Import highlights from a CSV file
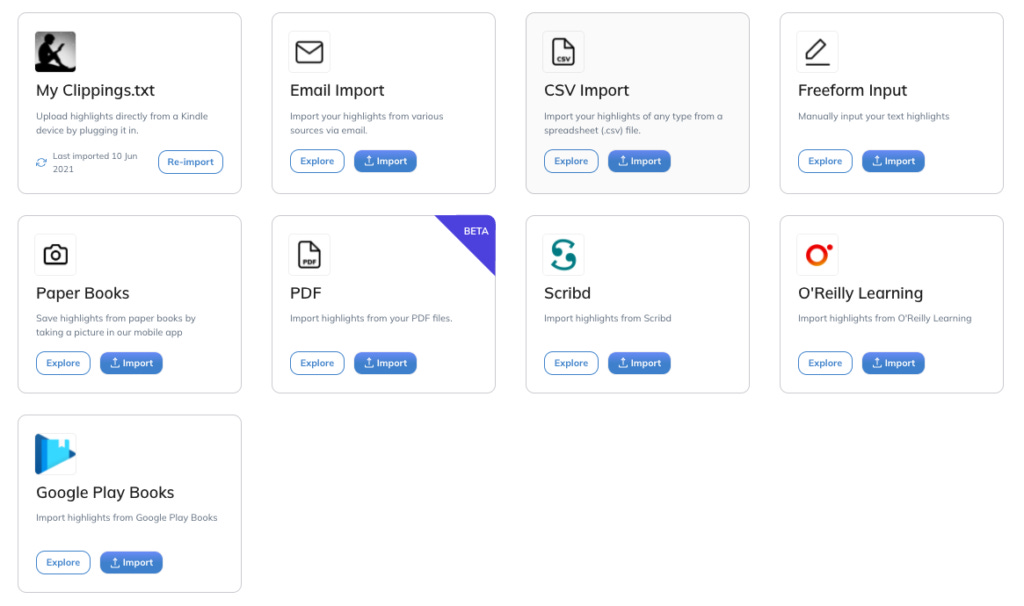 tap(639, 161)
